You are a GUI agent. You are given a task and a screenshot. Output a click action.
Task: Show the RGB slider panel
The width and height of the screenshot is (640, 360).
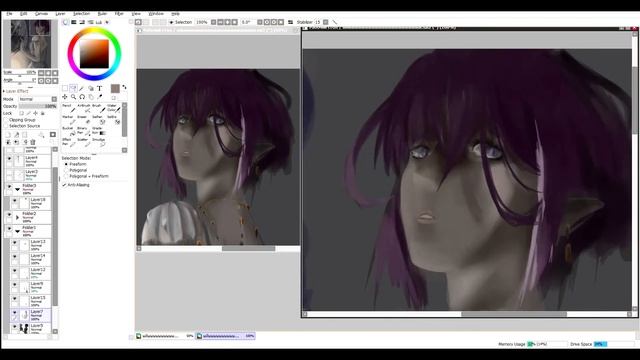(x=74, y=22)
